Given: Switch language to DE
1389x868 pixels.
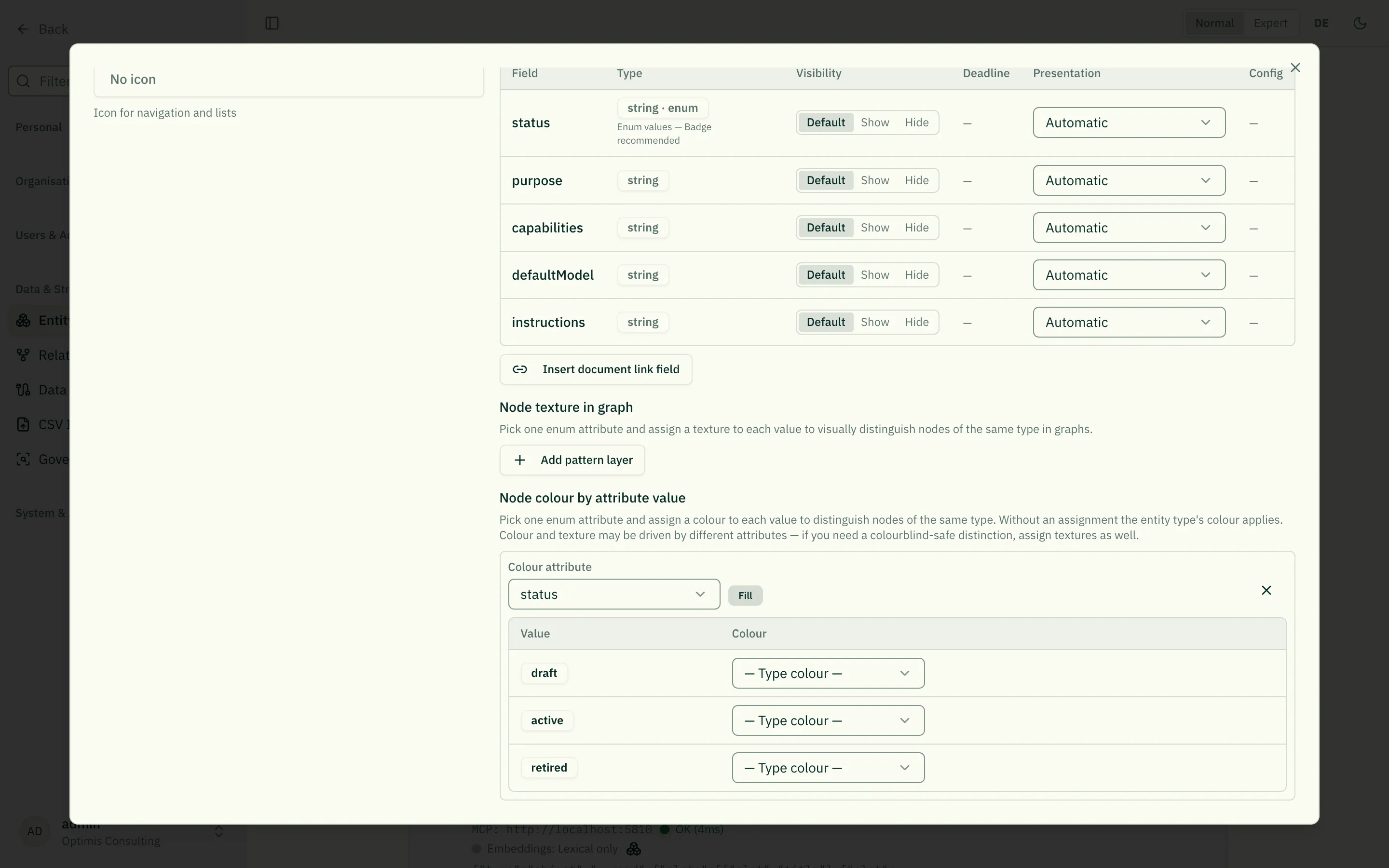Looking at the screenshot, I should click(1321, 23).
